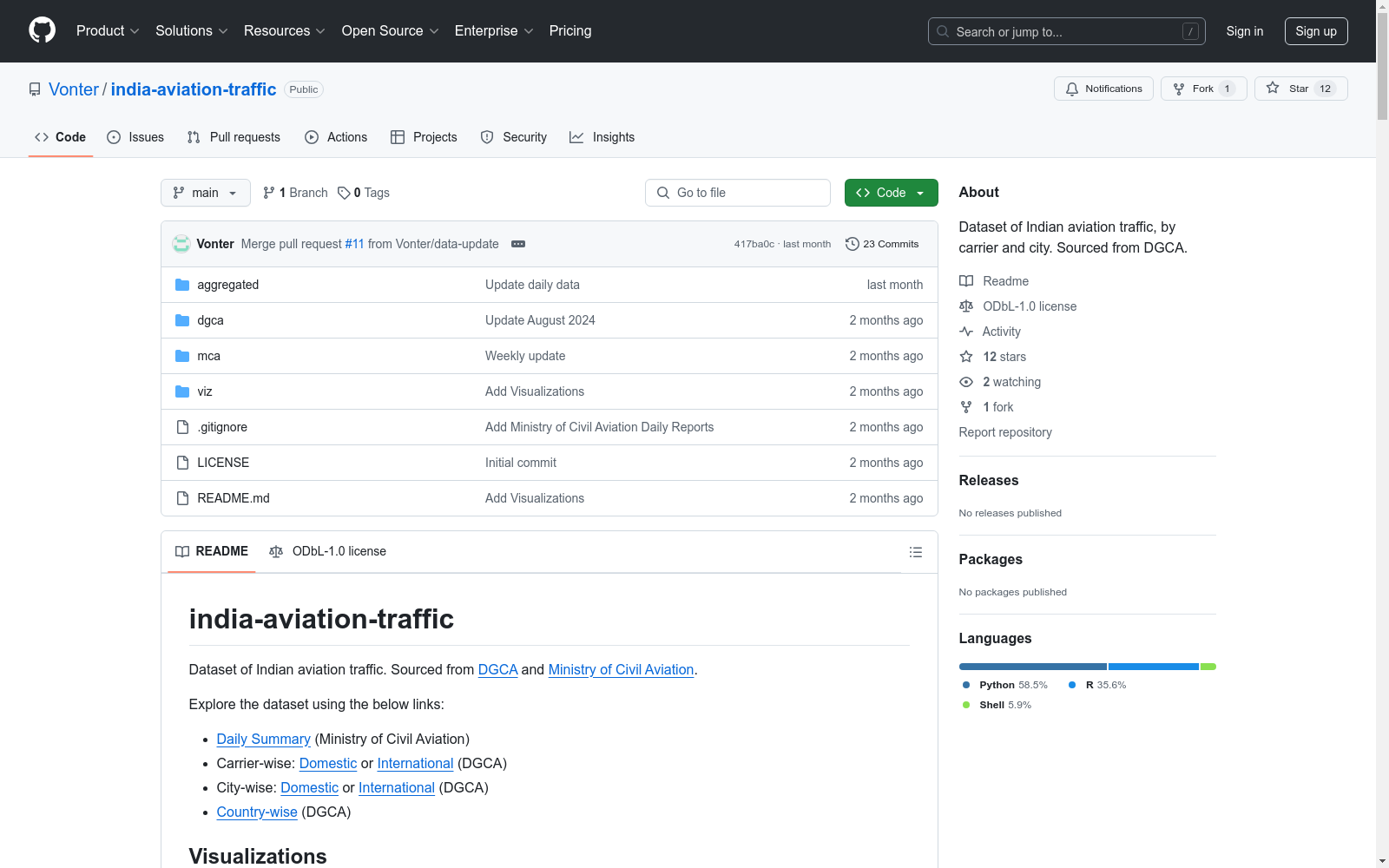Click the Star icon
Image resolution: width=1389 pixels, height=868 pixels.
(x=1273, y=88)
